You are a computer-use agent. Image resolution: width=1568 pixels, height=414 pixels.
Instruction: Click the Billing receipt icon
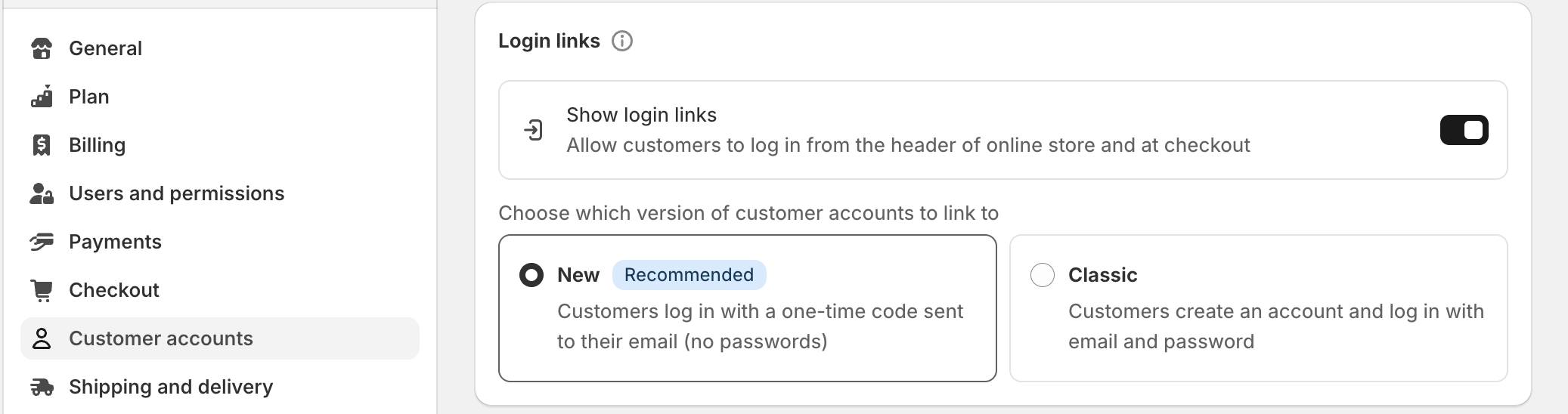coord(42,145)
